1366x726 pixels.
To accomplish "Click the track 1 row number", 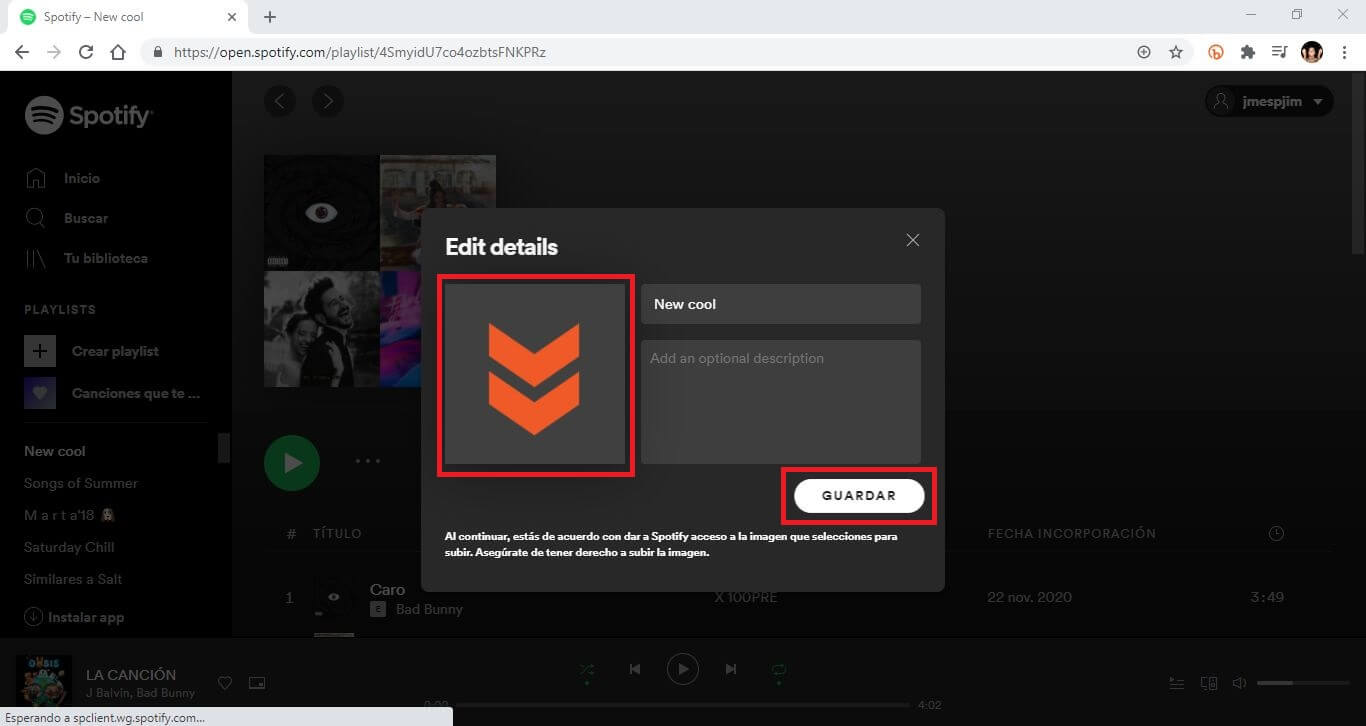I will (x=290, y=598).
